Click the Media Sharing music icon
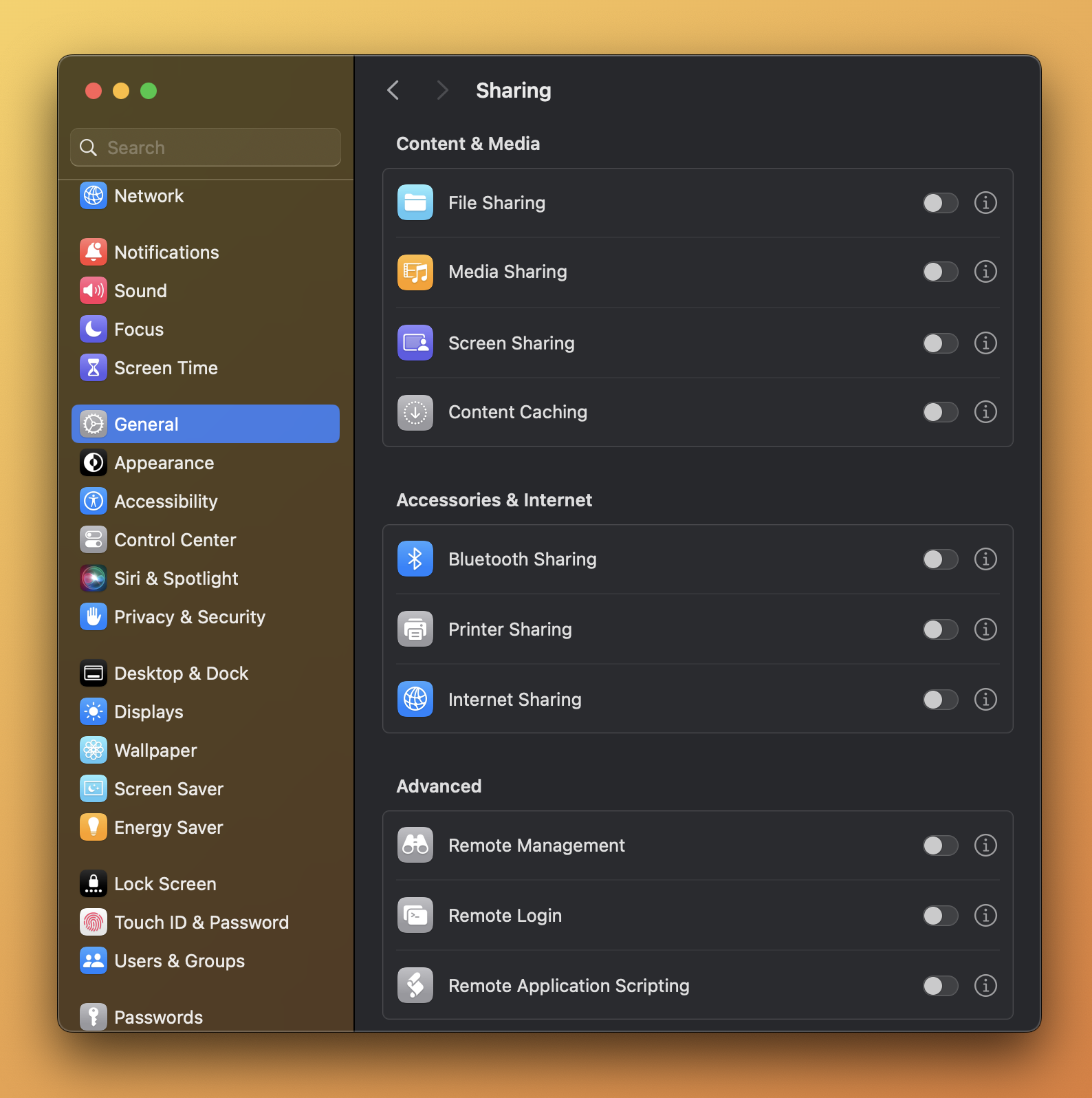The width and height of the screenshot is (1092, 1098). coord(415,272)
